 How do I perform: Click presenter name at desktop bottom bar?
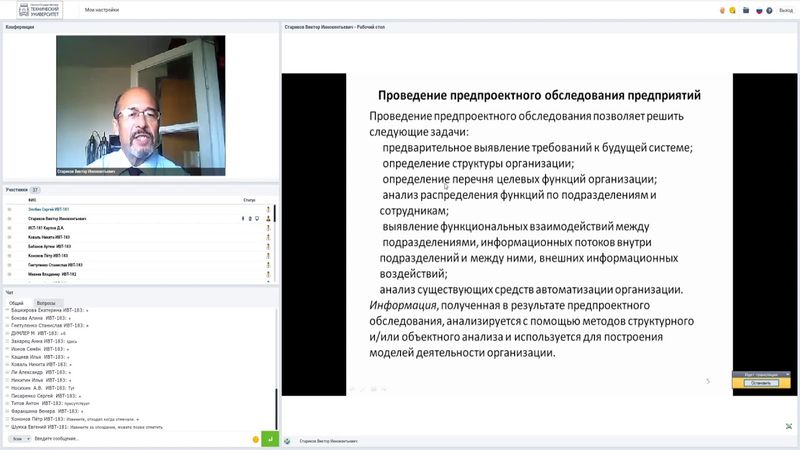[x=329, y=441]
